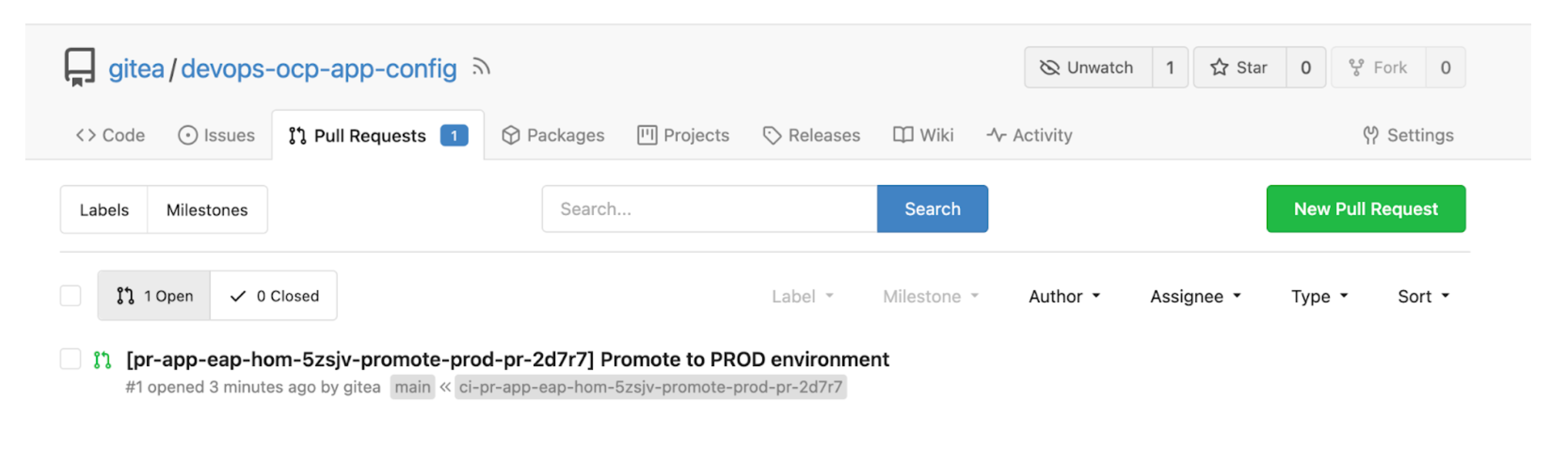Screen dimensions: 1568x454
Task: Check the Promote to PROD pull request checkbox
Action: point(71,359)
